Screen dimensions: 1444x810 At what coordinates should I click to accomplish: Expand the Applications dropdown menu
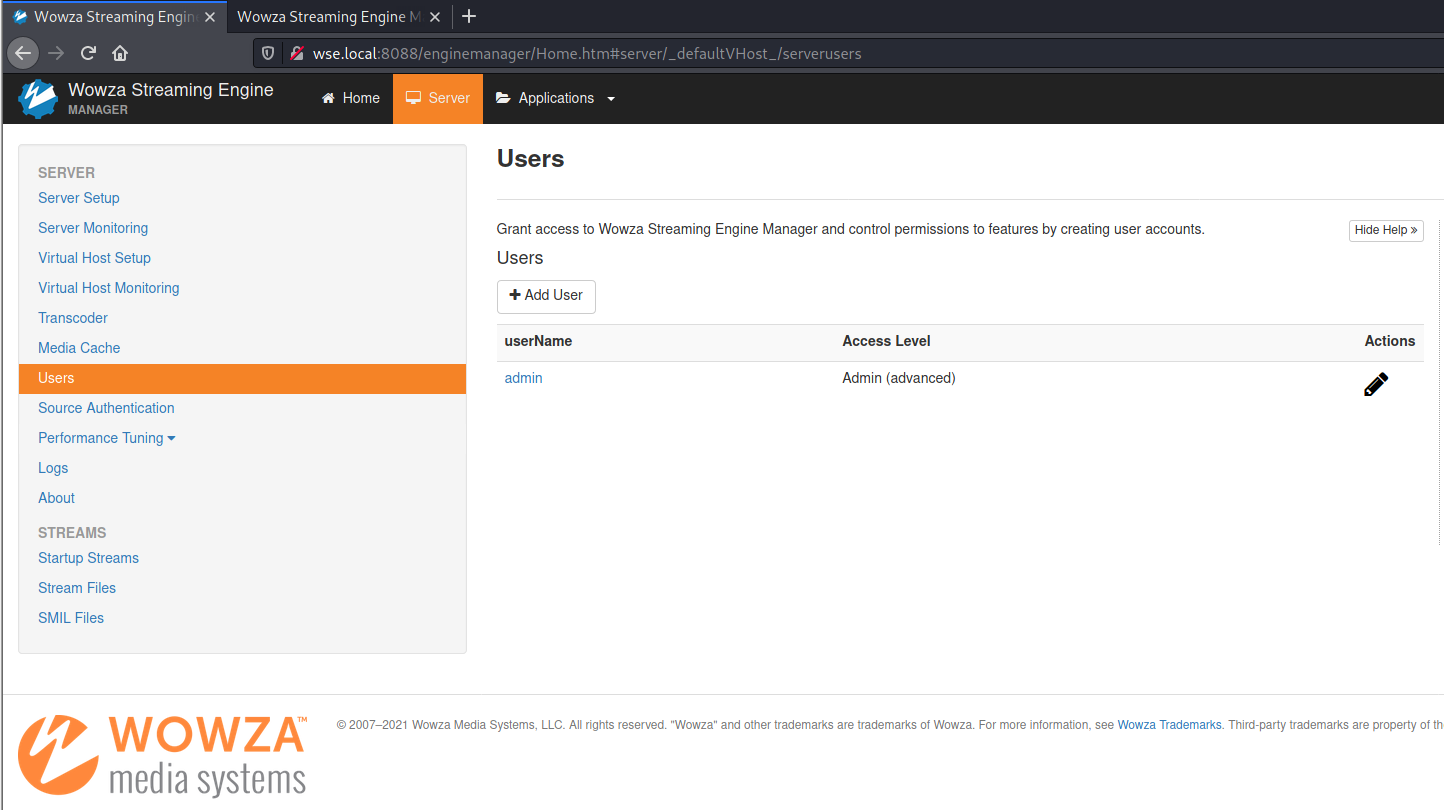(x=556, y=98)
